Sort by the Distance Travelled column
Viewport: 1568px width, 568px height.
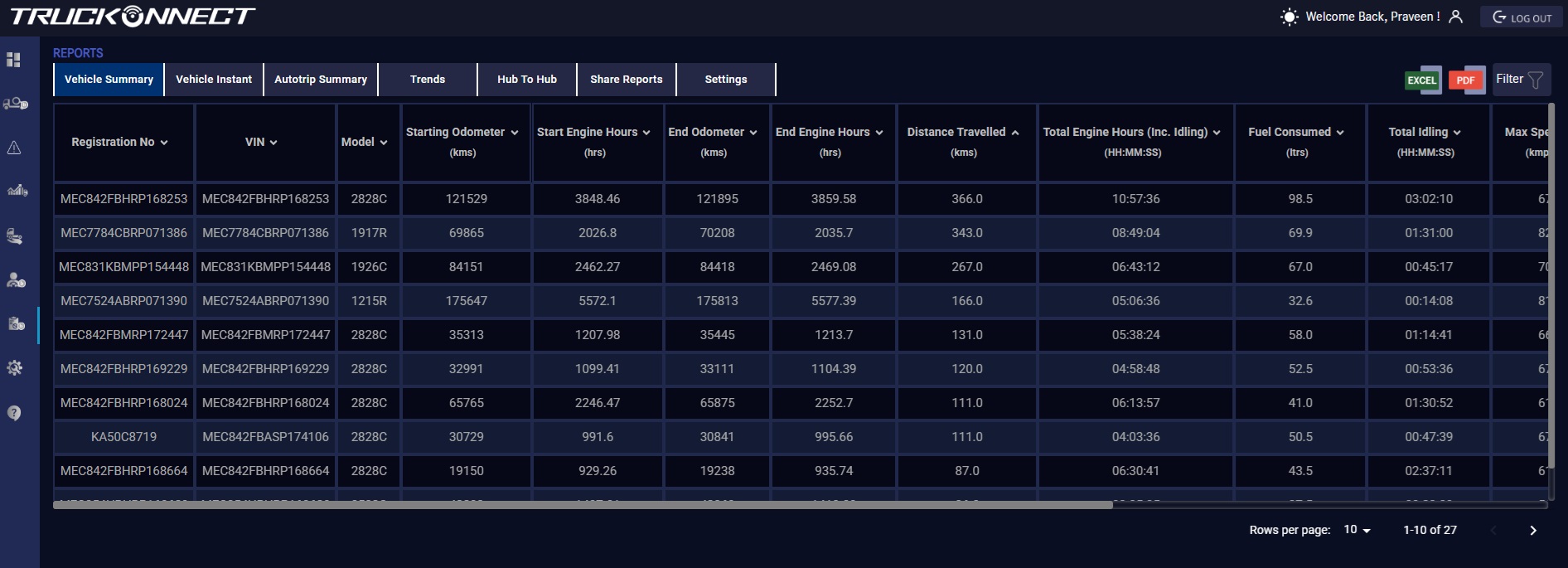(x=962, y=132)
